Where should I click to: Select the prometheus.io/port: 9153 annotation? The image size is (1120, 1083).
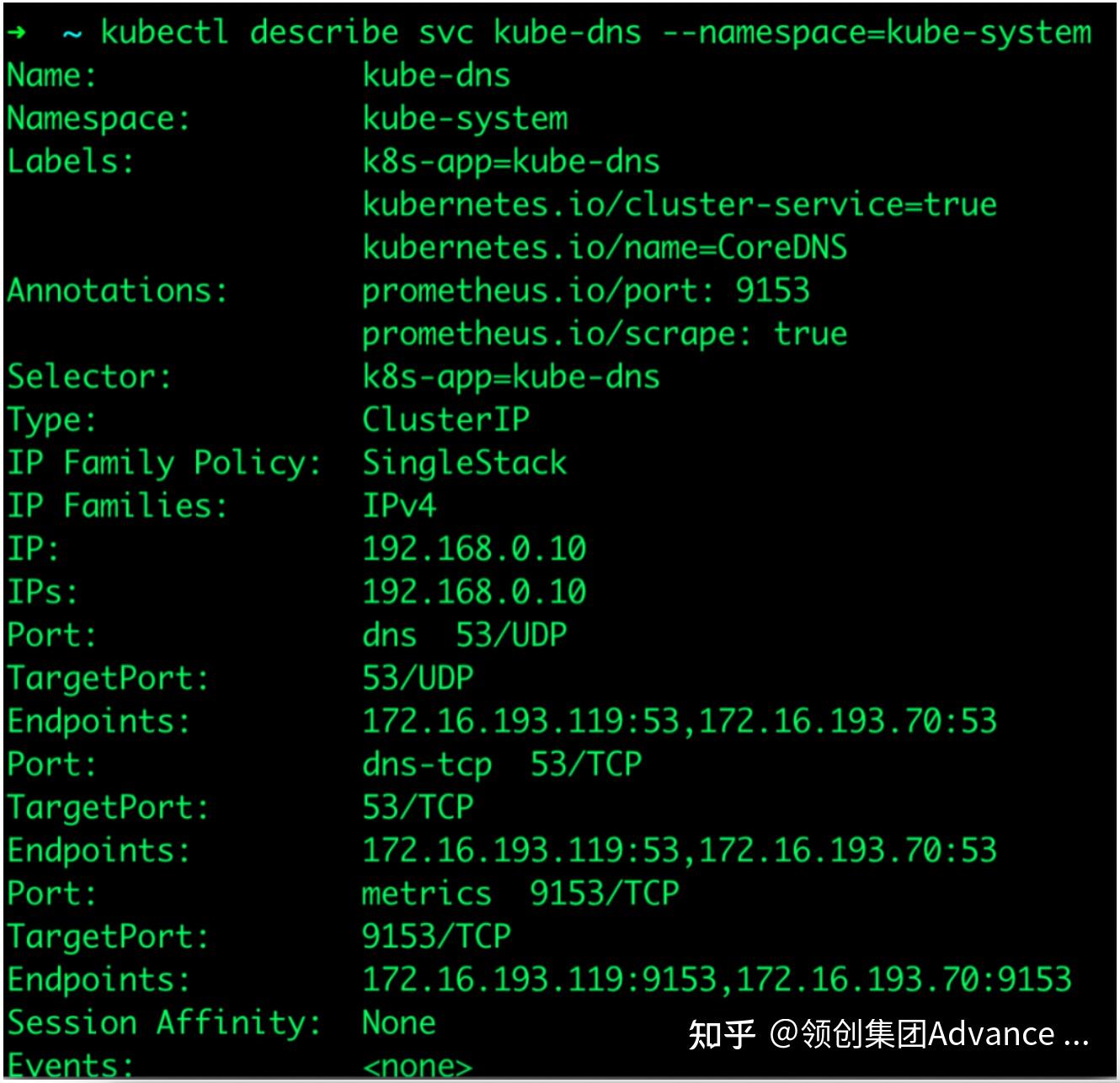tap(586, 291)
